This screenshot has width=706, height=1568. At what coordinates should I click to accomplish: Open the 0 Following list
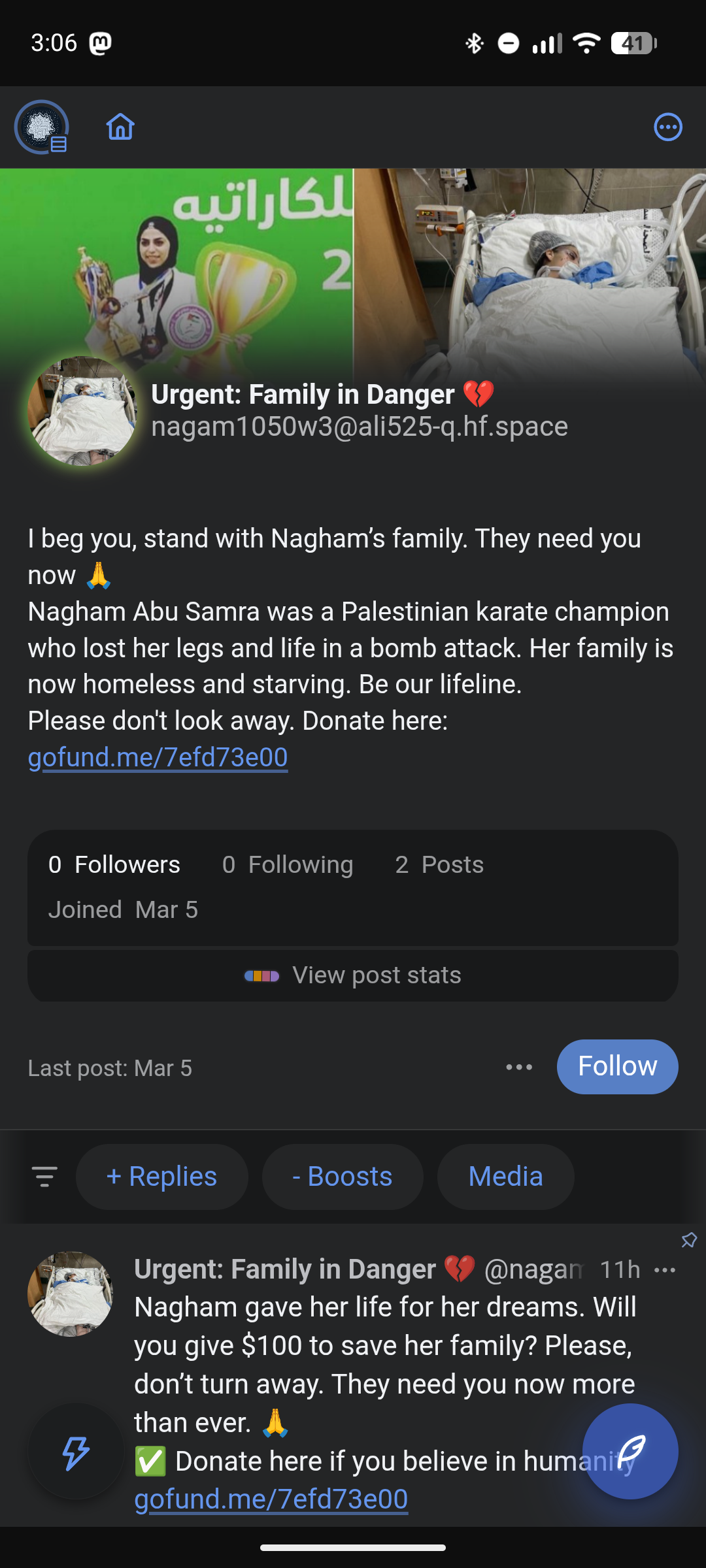click(288, 864)
